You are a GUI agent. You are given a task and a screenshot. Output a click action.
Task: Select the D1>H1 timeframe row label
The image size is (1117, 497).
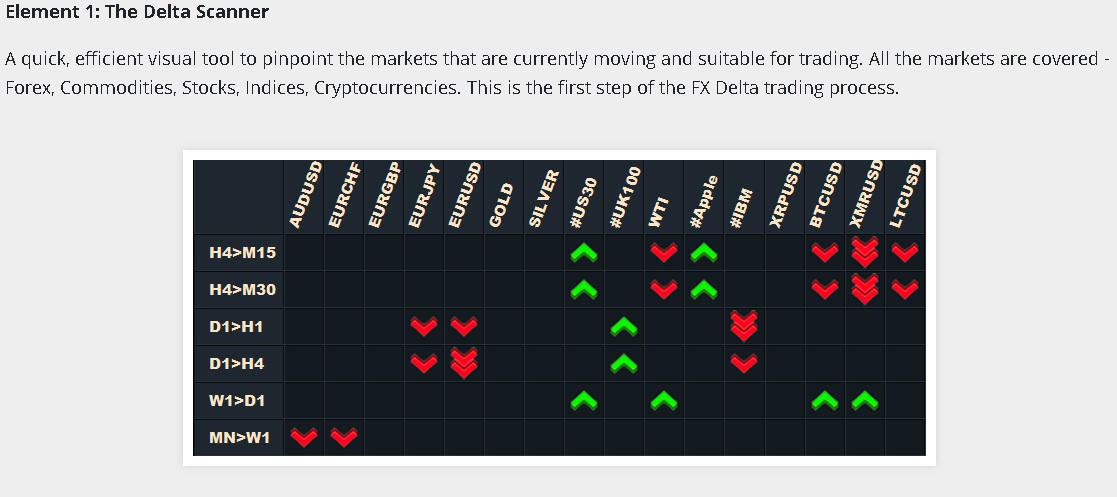point(236,326)
